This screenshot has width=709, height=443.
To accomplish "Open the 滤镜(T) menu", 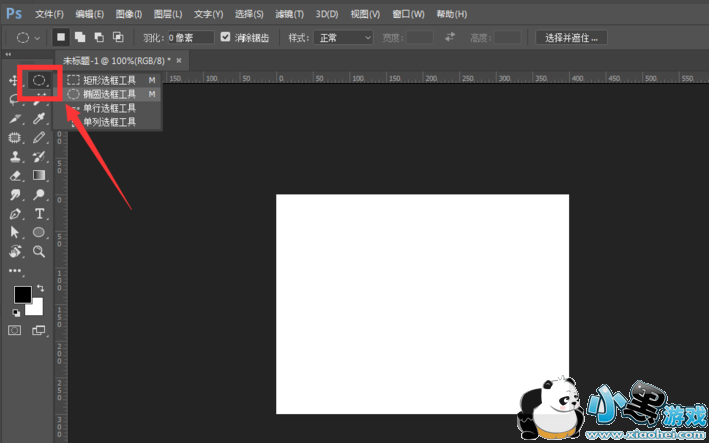I will 289,14.
